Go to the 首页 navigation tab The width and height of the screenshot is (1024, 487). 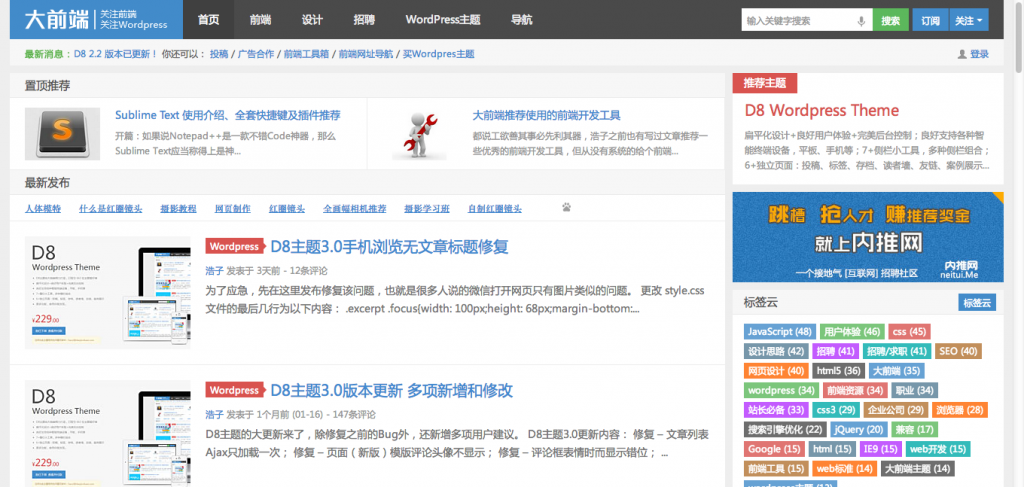click(208, 20)
